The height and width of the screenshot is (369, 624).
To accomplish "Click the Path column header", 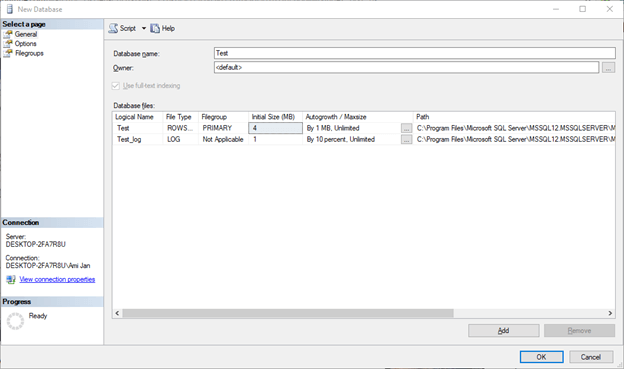I will pos(514,117).
